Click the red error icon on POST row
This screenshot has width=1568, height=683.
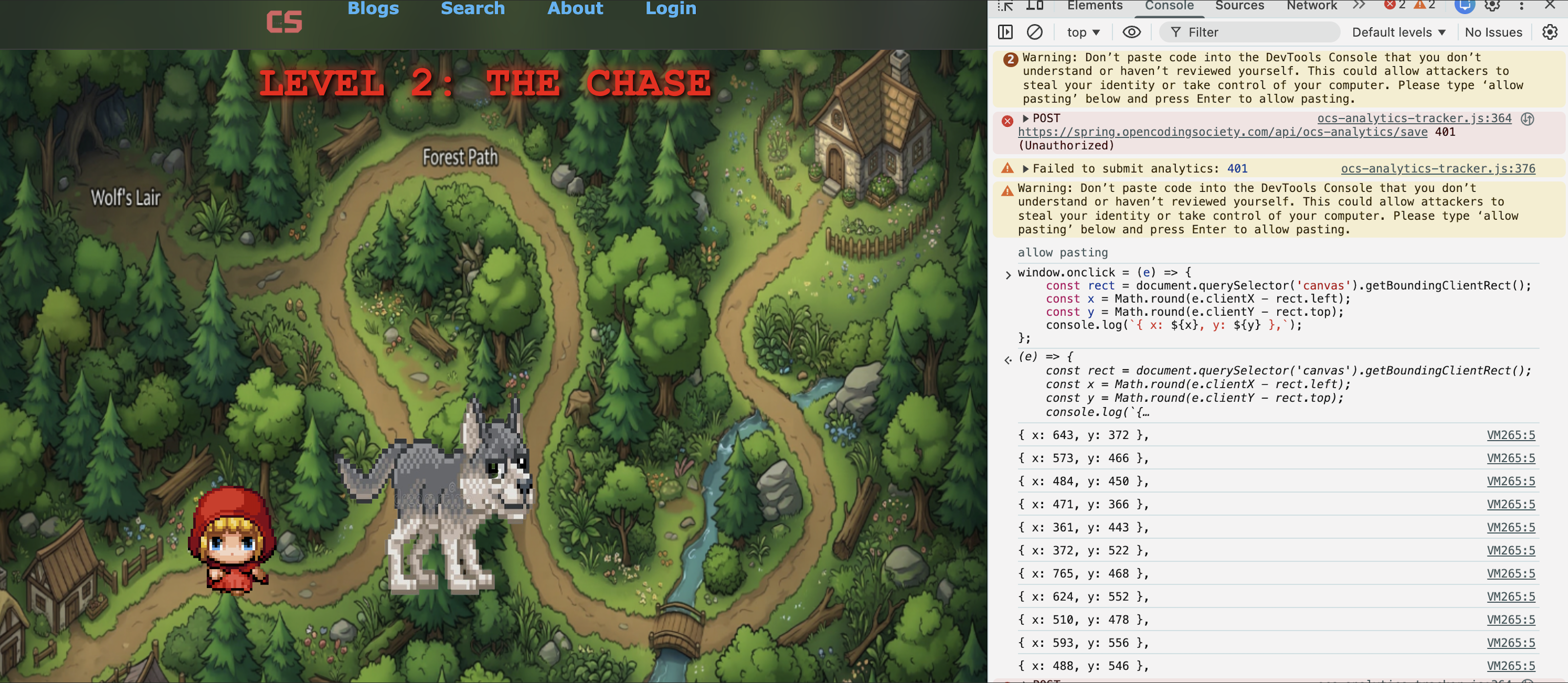coord(1007,120)
